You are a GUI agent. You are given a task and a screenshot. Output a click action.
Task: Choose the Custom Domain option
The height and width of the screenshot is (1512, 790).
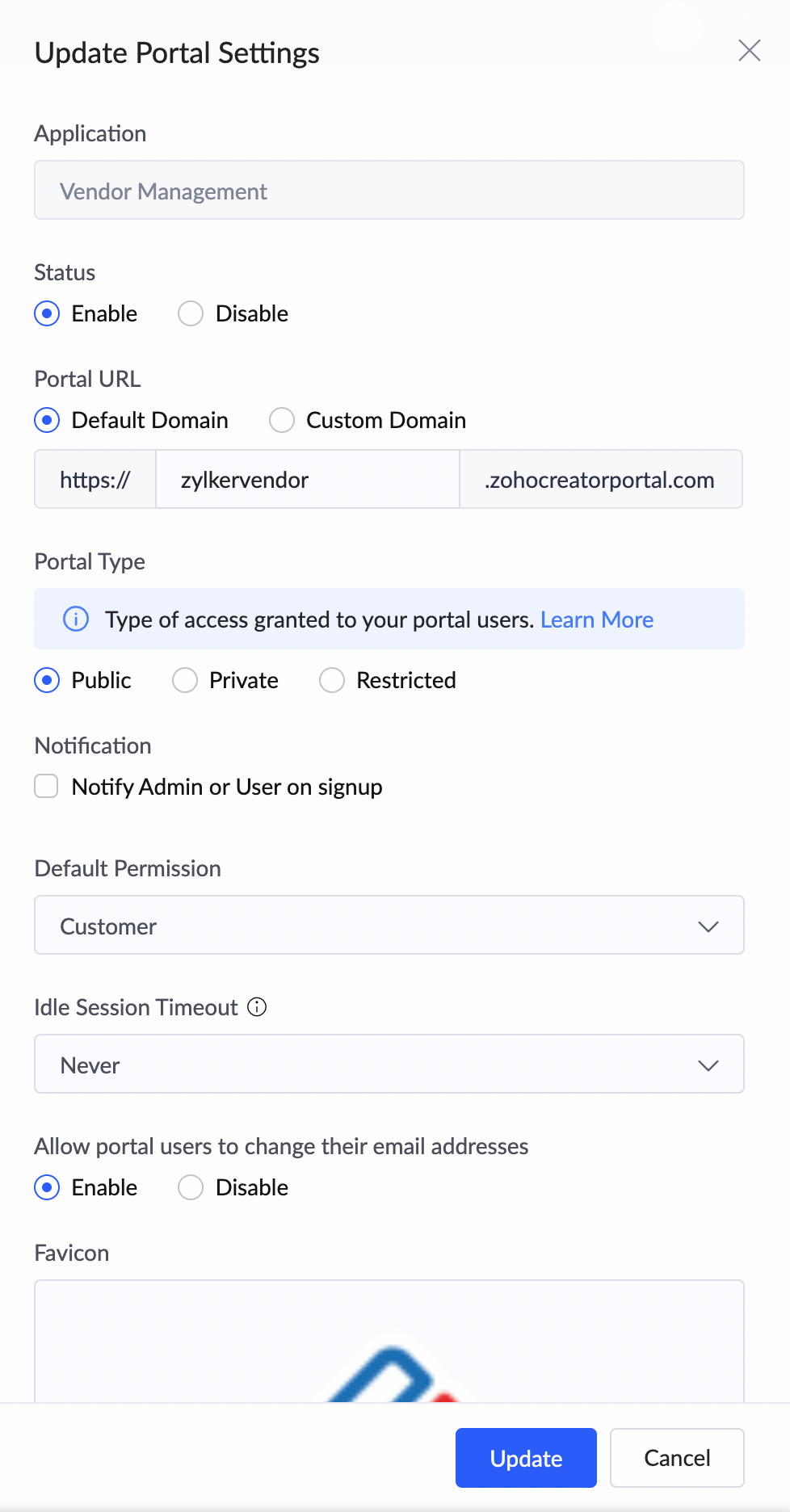282,420
